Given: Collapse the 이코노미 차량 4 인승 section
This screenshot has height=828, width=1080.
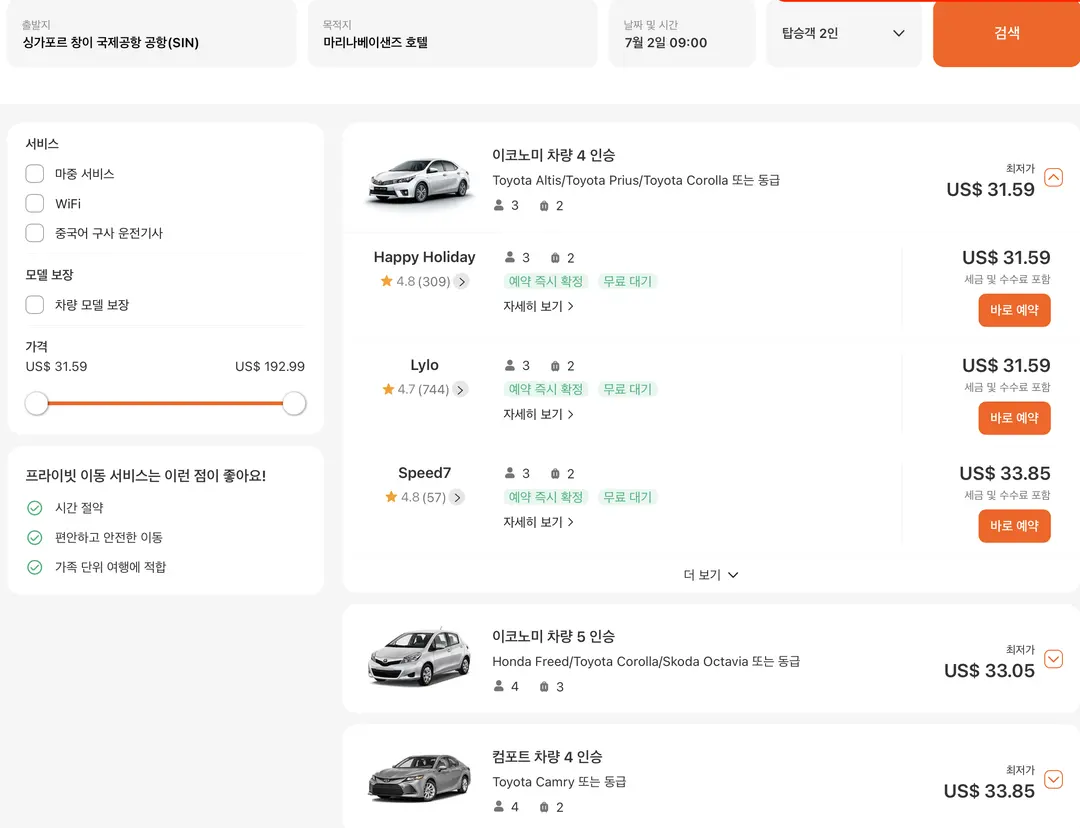Looking at the screenshot, I should pos(1053,178).
